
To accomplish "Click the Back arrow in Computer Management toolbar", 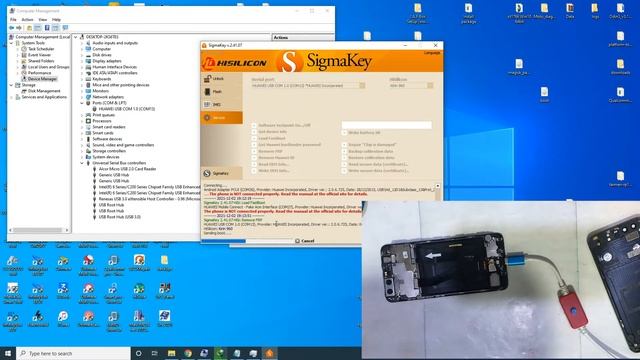I will [x=11, y=28].
